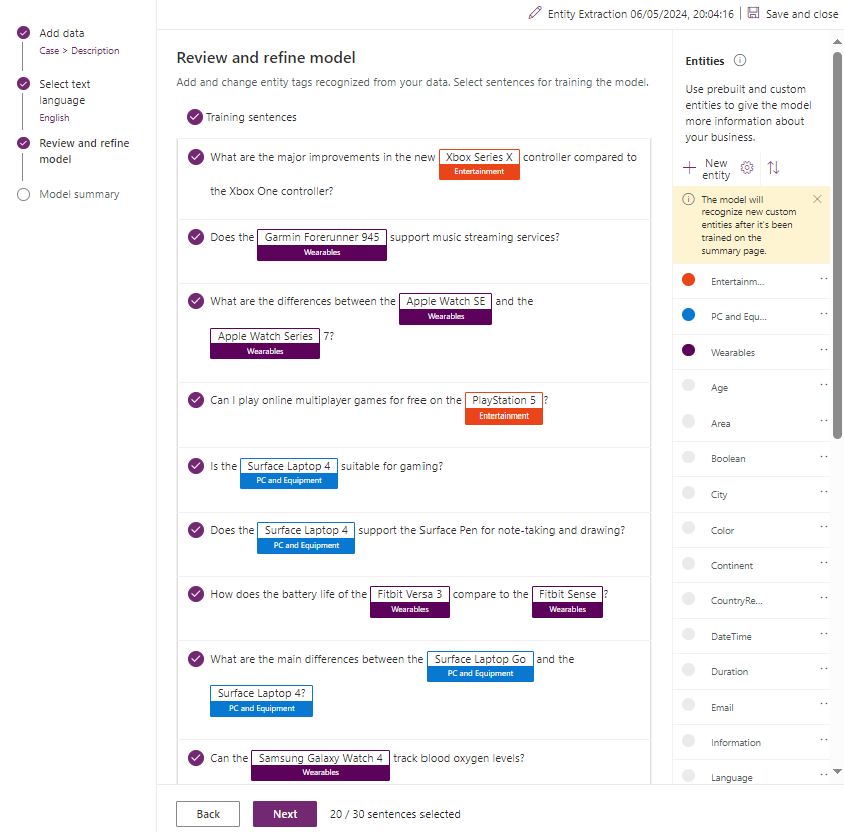Image resolution: width=844 pixels, height=832 pixels.
Task: Uncheck the Samsung Galaxy Watch 4 sentence
Action: click(196, 758)
